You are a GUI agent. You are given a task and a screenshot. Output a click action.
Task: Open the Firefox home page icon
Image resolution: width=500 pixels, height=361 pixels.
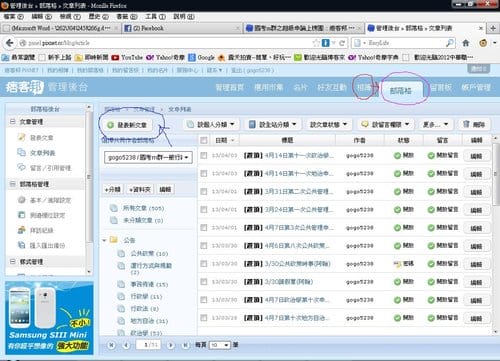466,43
